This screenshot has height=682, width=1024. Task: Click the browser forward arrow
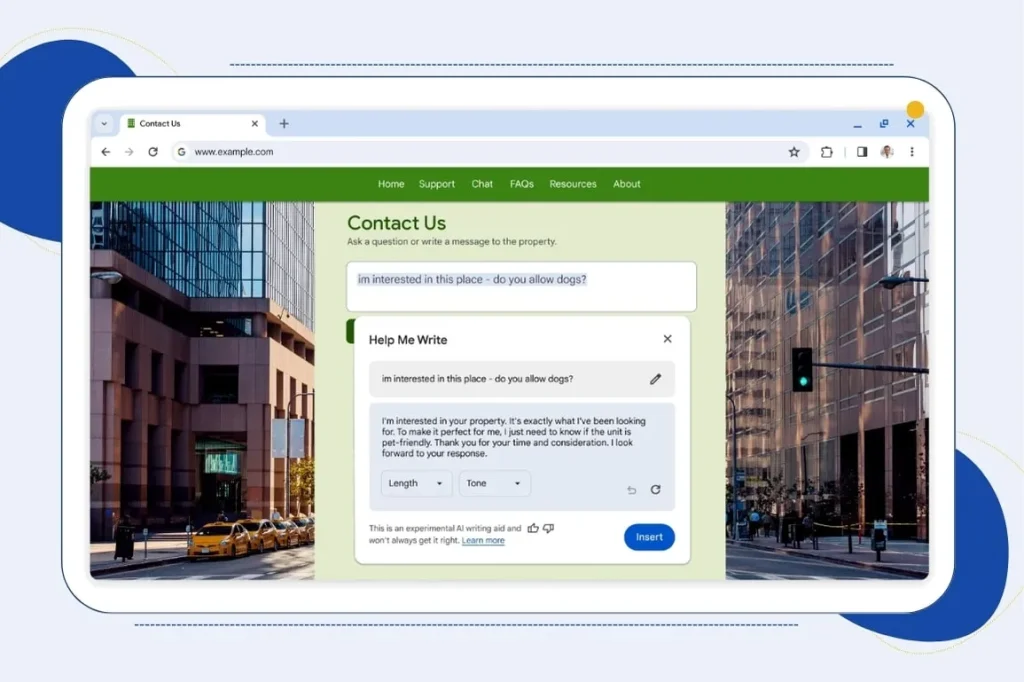click(129, 152)
